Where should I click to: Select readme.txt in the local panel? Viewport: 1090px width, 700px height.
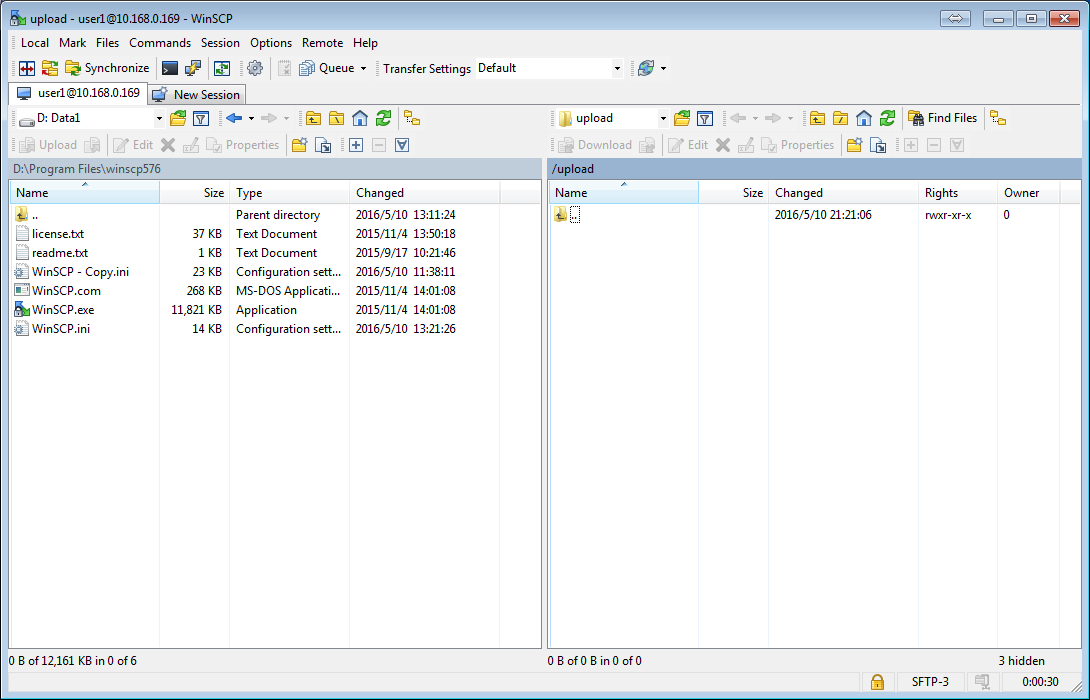click(x=60, y=253)
